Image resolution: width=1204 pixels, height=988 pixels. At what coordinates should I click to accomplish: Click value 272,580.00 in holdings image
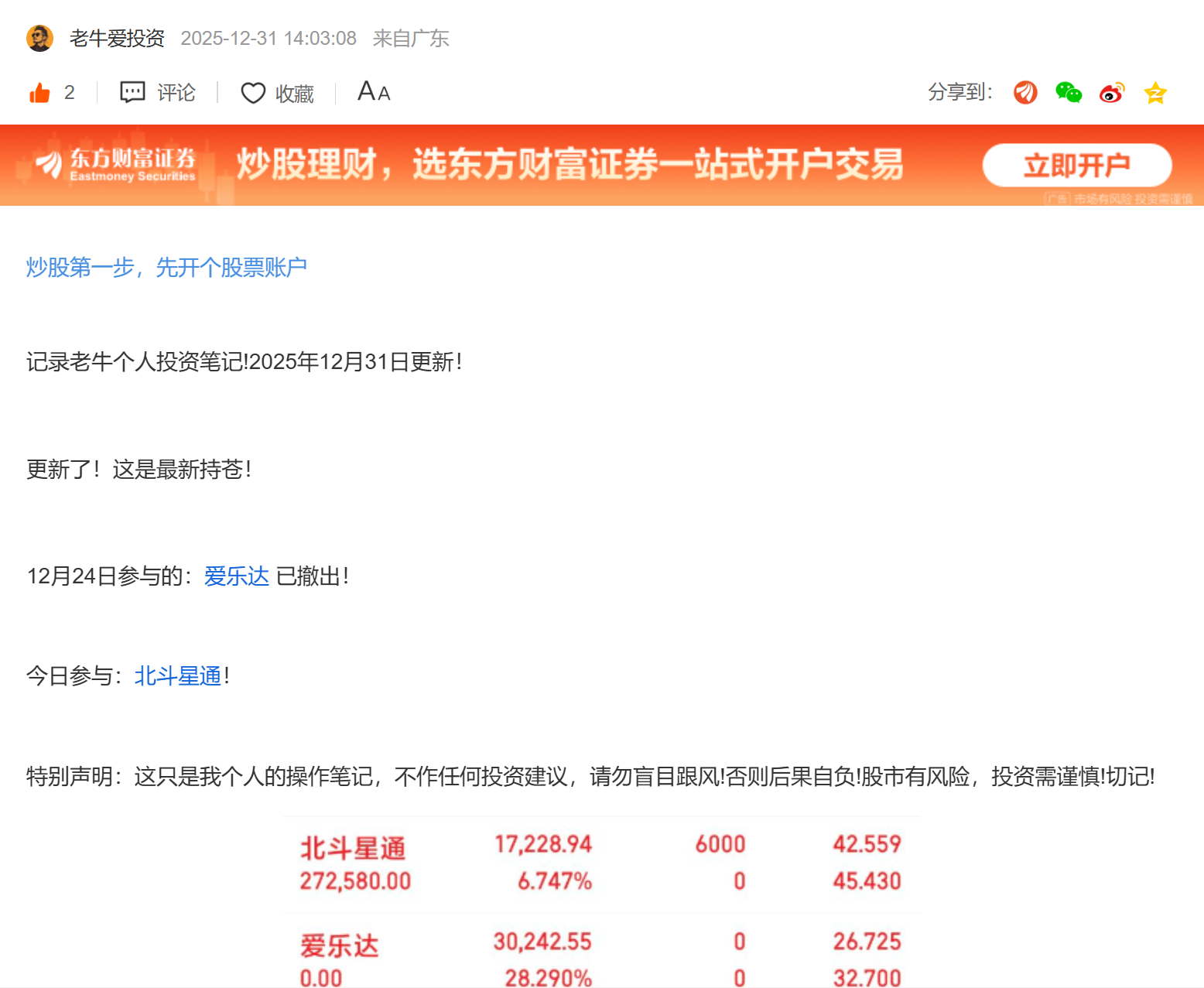(355, 881)
